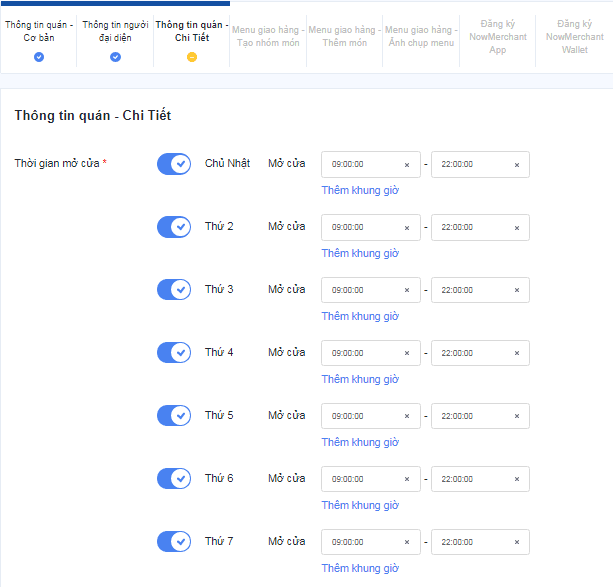Clear Thứ 6 opening time field
The image size is (613, 587).
click(x=407, y=479)
